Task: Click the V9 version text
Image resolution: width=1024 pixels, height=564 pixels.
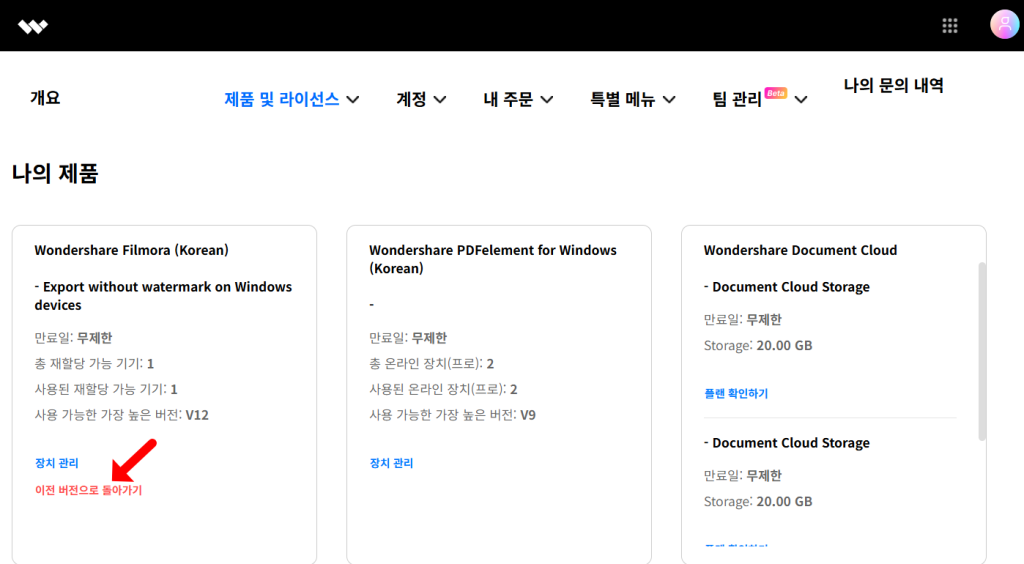Action: pos(528,415)
